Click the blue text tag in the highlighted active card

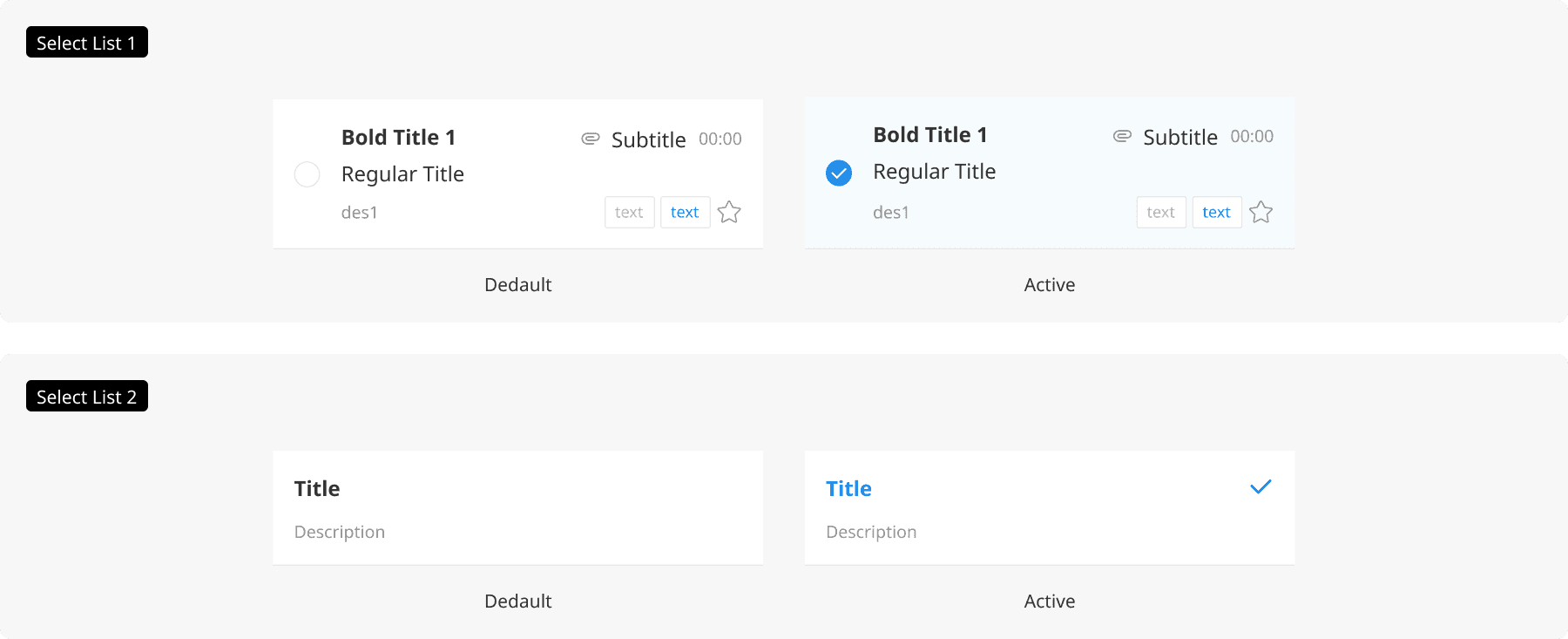pyautogui.click(x=1216, y=212)
